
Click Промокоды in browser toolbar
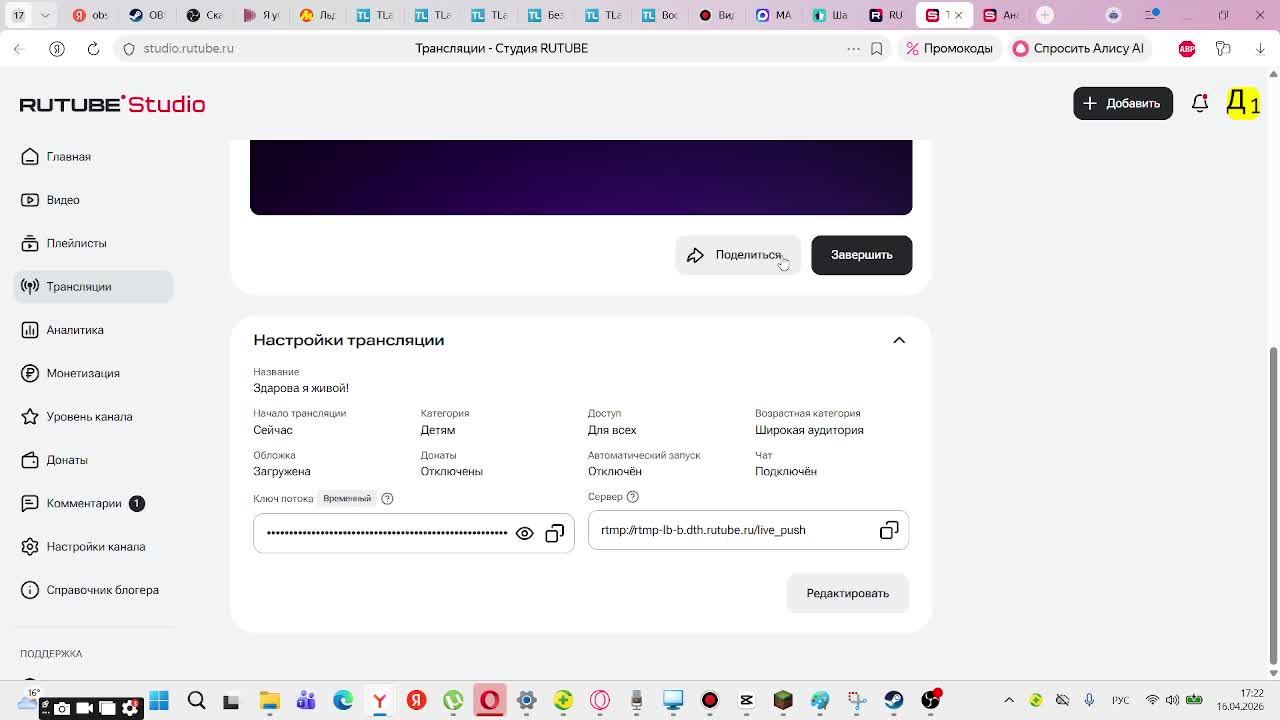pyautogui.click(x=949, y=48)
